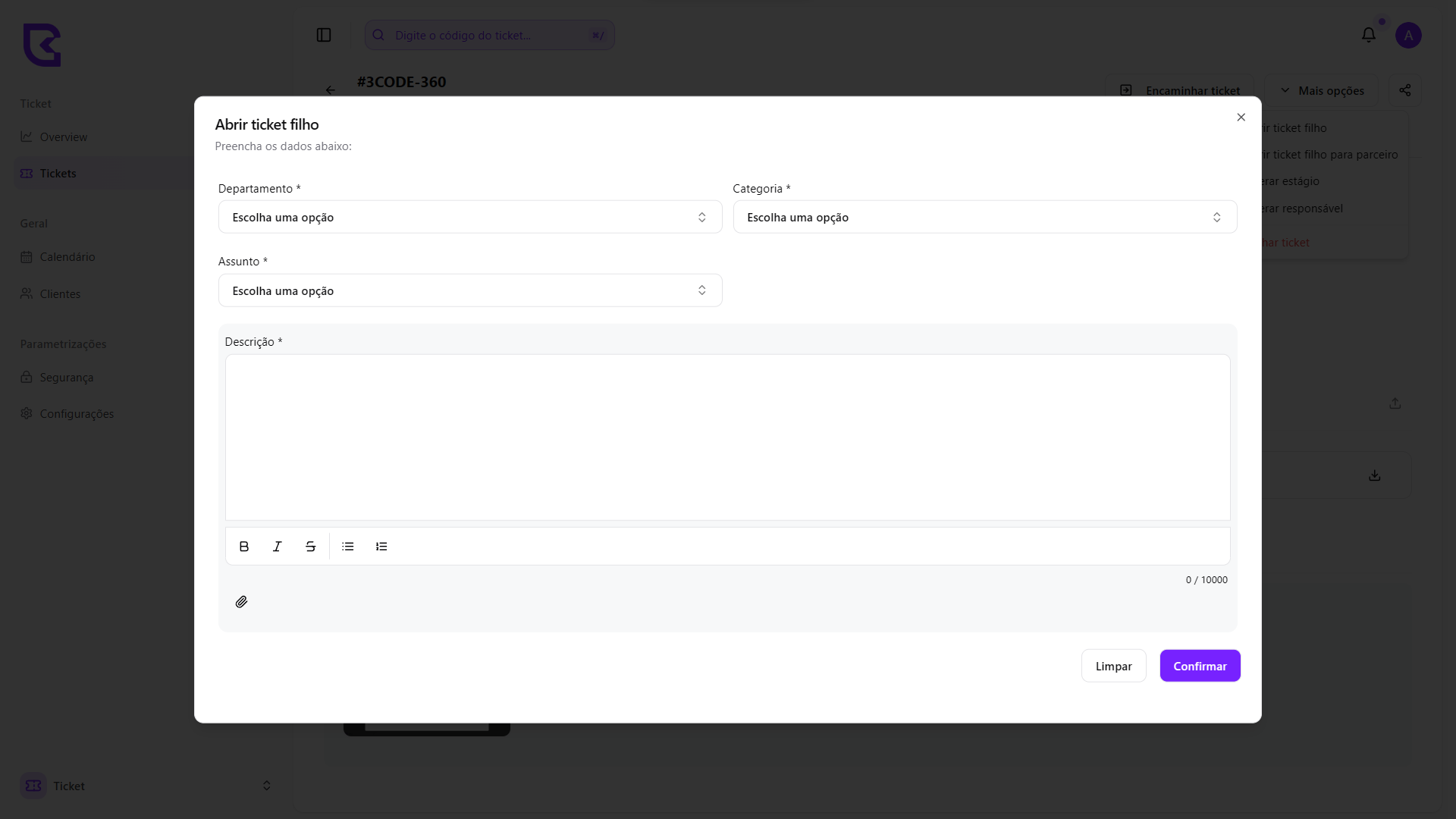Open Mais opções menu
1456x819 pixels.
(x=1322, y=90)
